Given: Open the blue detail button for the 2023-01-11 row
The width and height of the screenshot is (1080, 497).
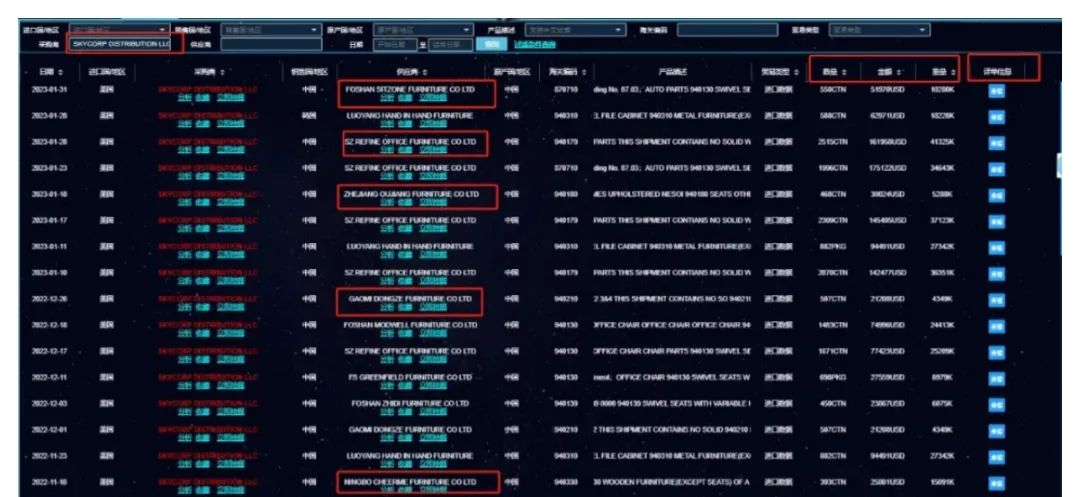Looking at the screenshot, I should [996, 248].
